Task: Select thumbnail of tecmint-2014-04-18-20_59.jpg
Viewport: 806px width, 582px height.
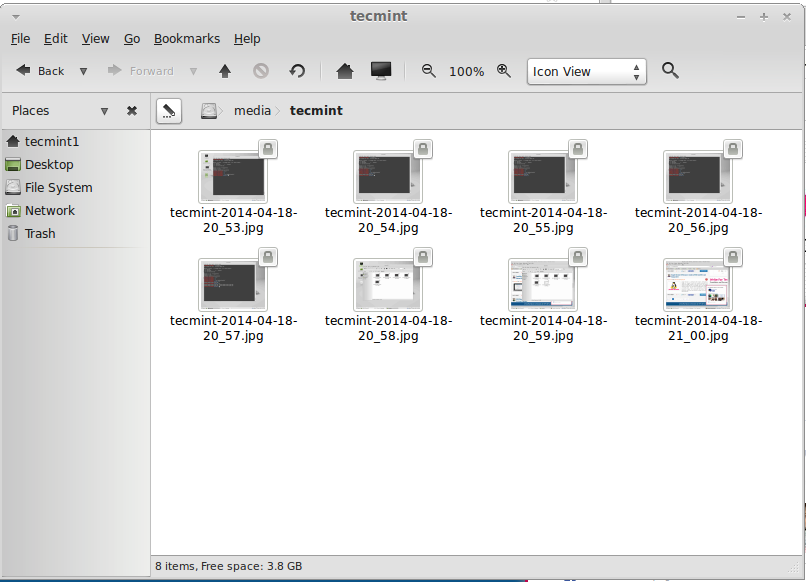Action: tap(543, 284)
